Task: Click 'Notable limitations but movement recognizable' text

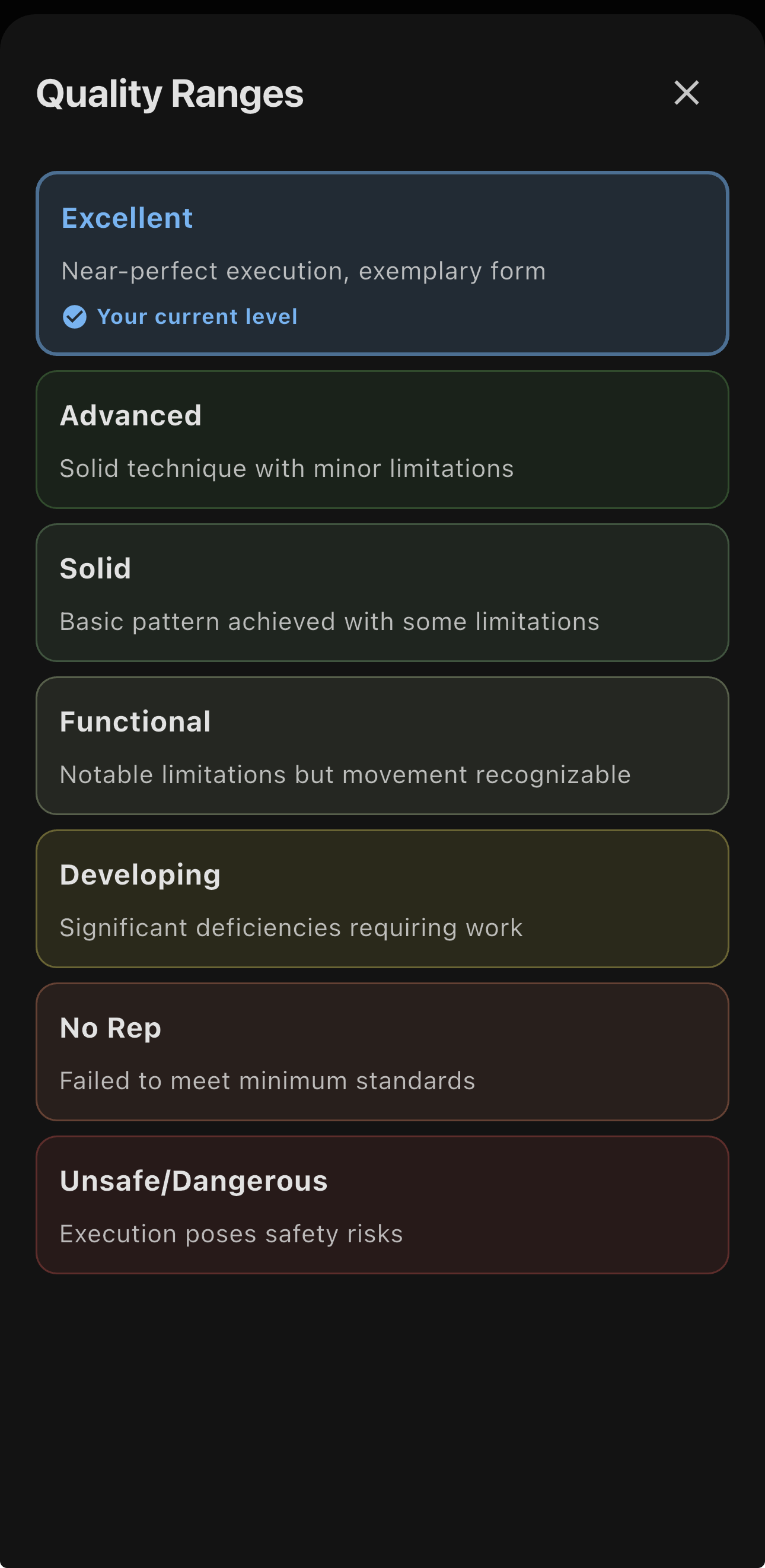Action: (x=345, y=775)
